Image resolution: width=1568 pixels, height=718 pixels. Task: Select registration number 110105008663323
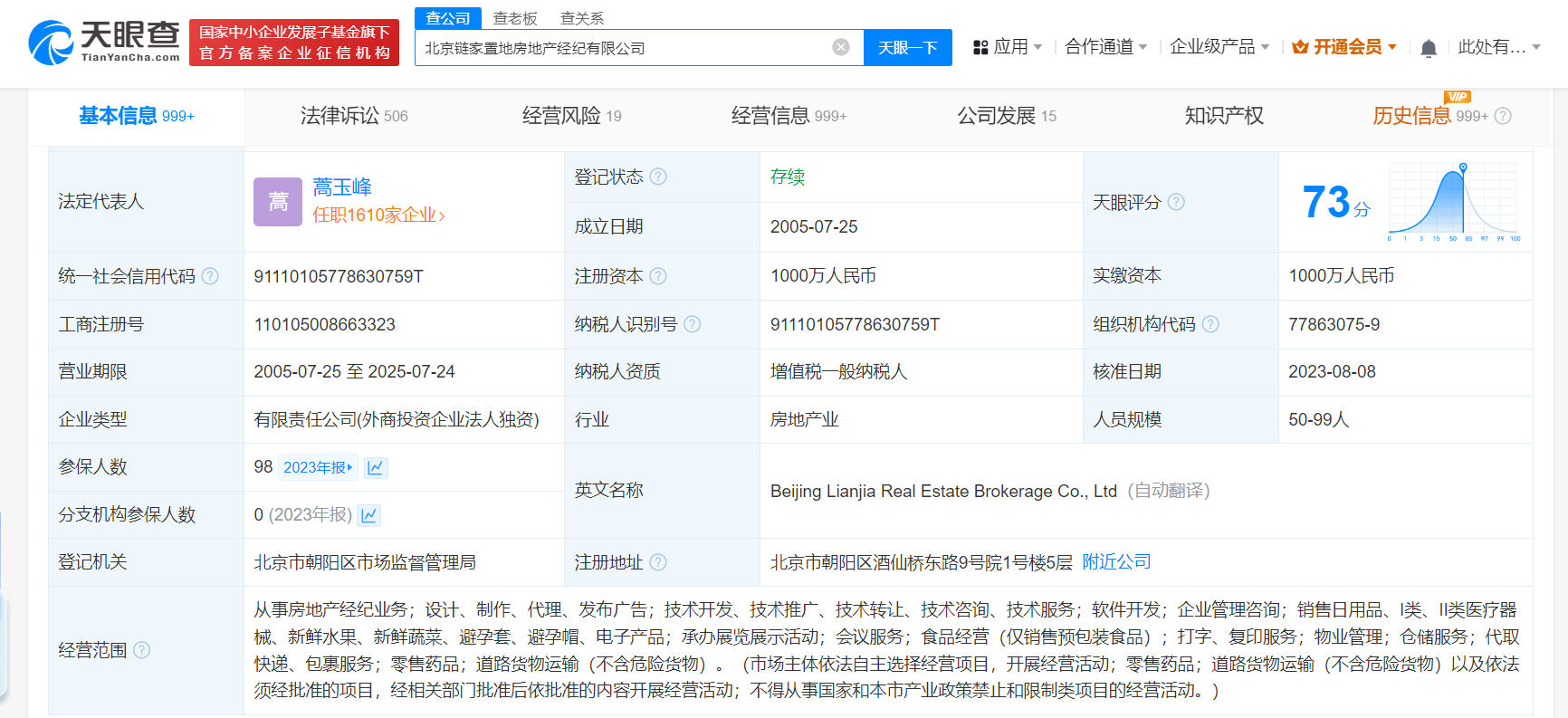click(x=324, y=324)
